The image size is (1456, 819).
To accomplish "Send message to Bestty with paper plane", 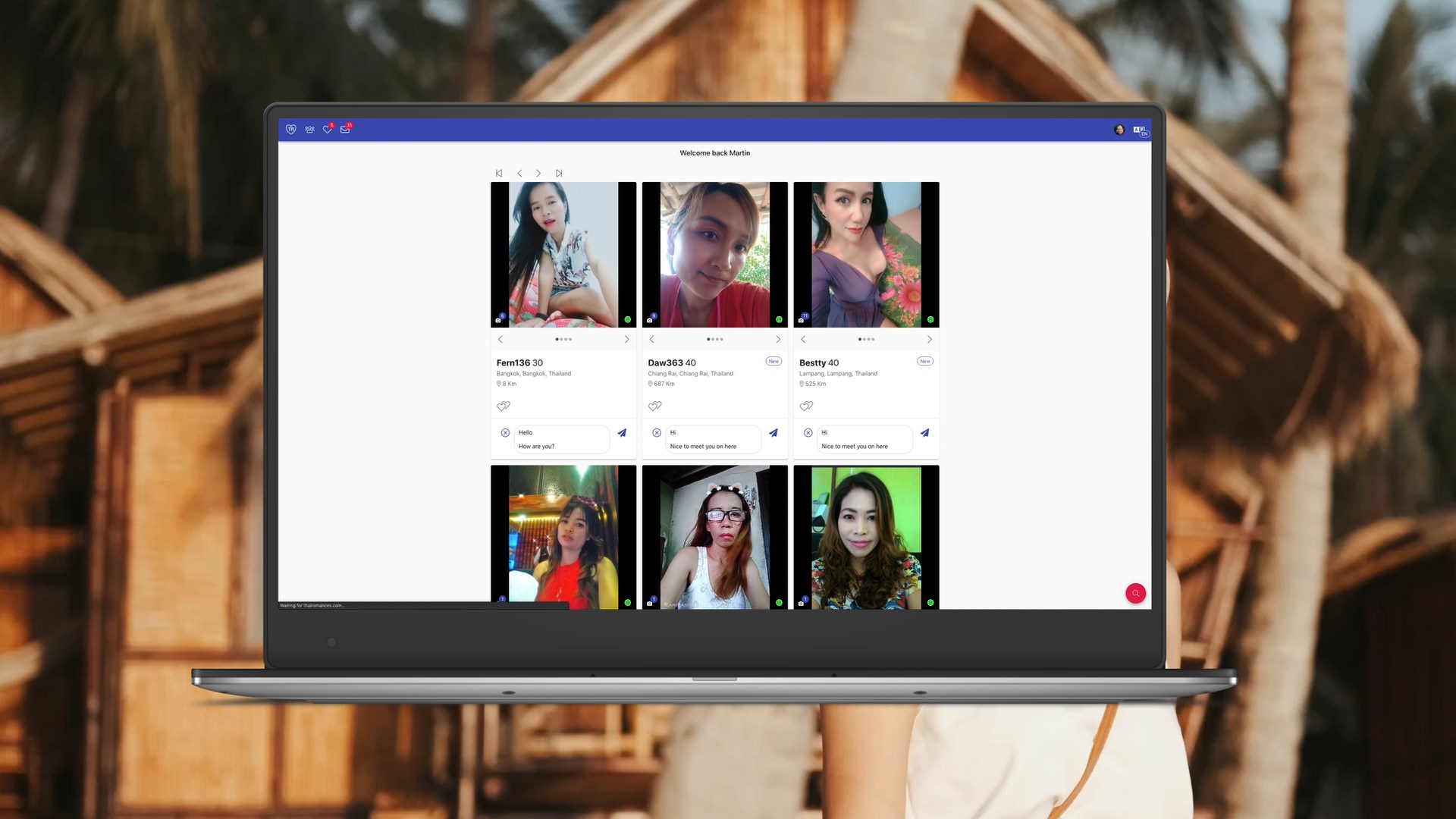I will pos(924,433).
